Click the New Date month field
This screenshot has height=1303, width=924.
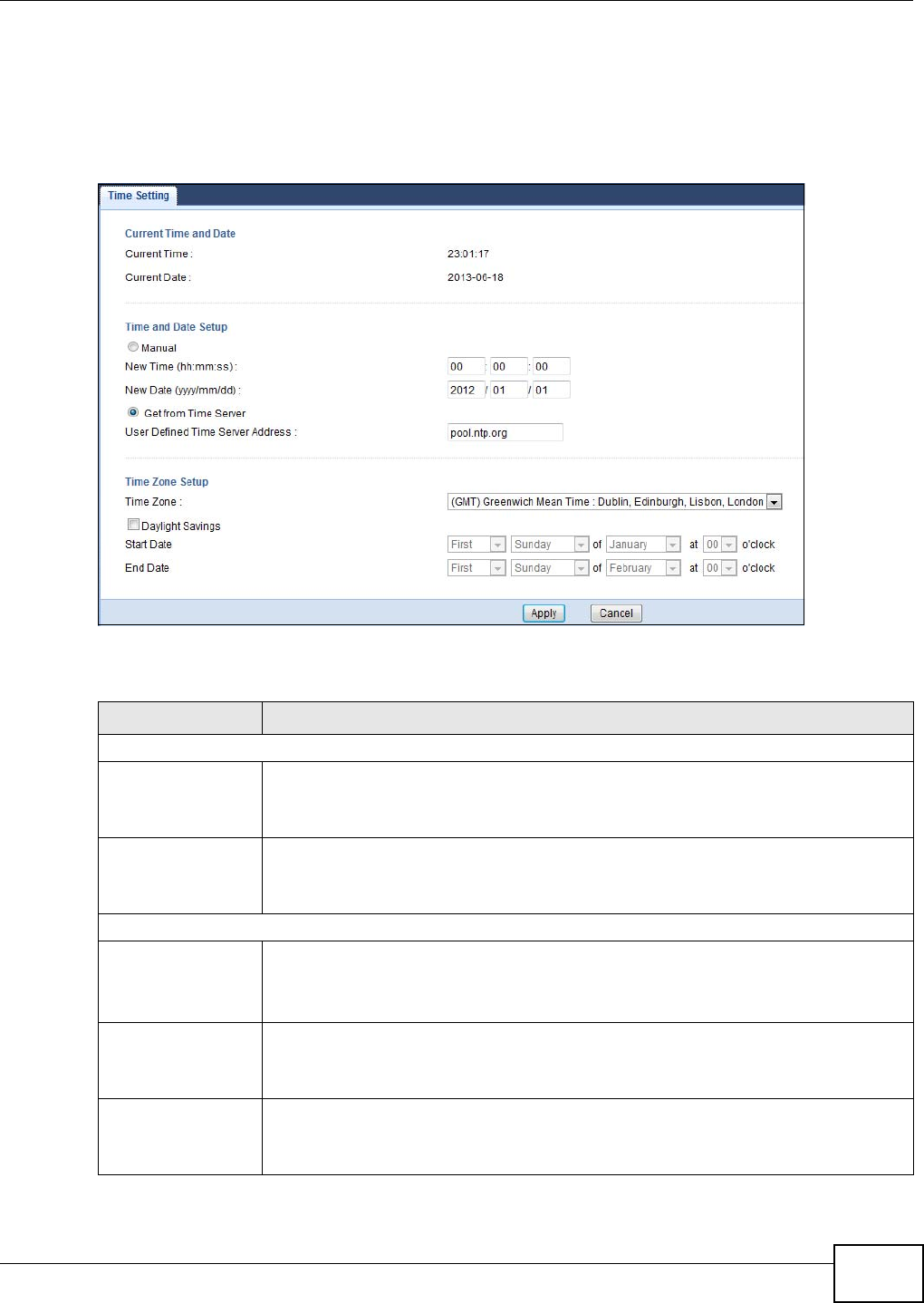pyautogui.click(x=508, y=390)
